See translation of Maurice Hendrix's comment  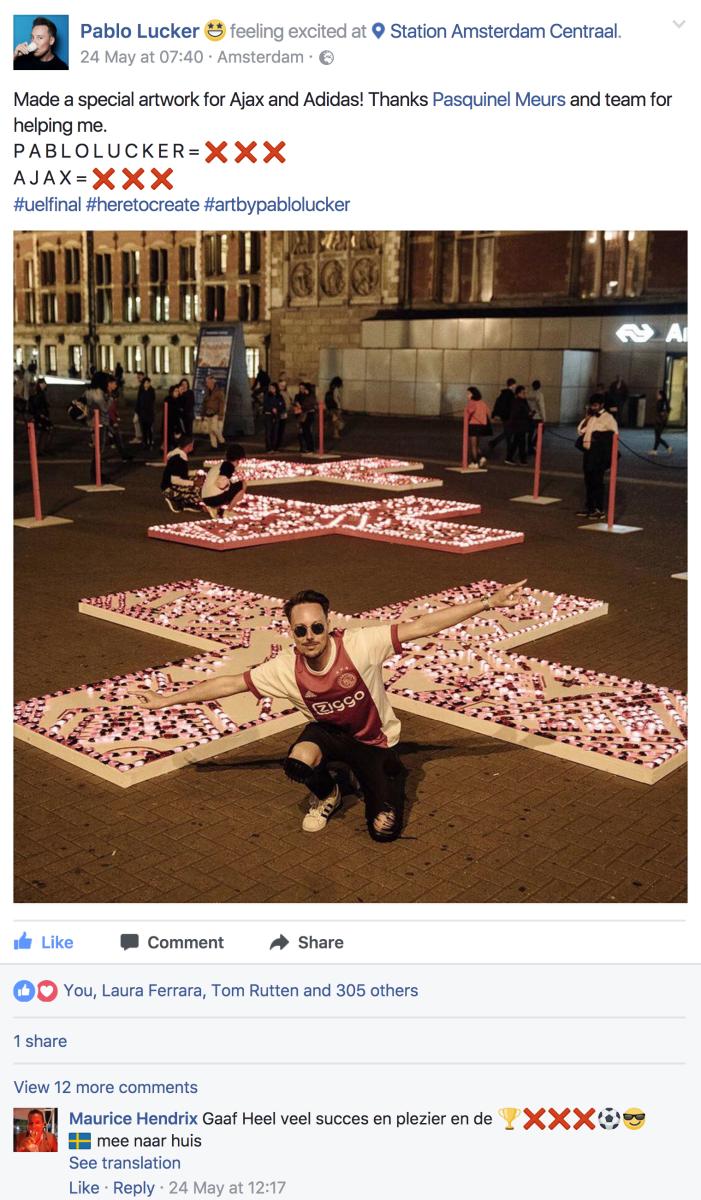click(125, 1163)
